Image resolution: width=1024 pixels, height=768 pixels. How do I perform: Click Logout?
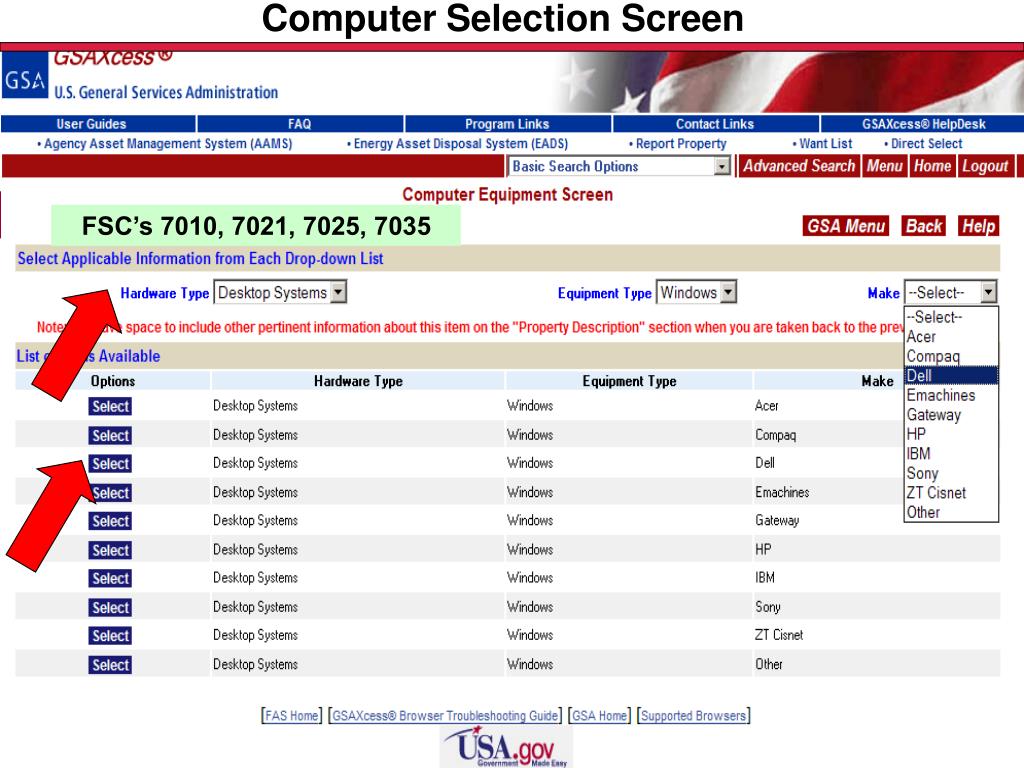point(985,167)
